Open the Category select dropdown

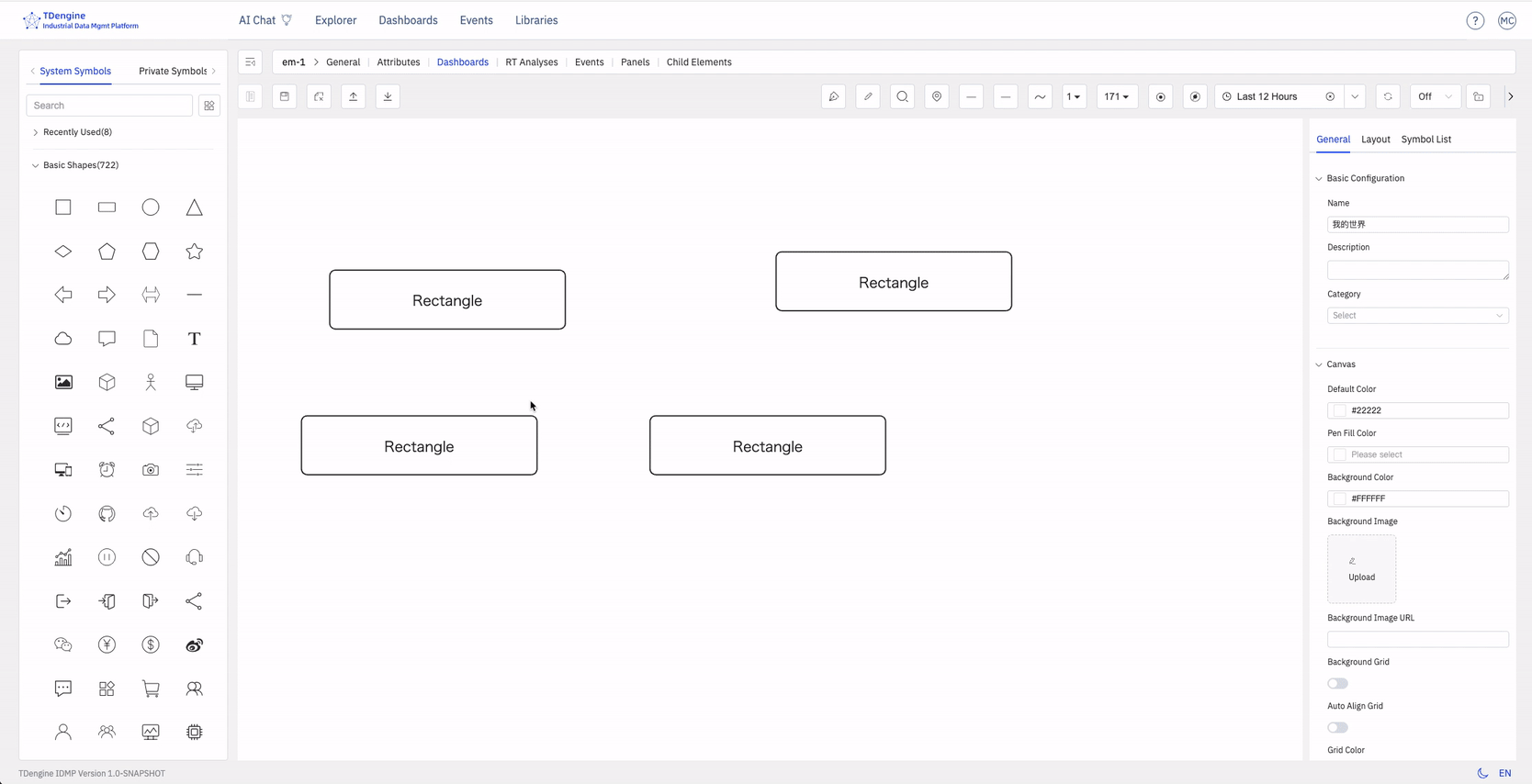[x=1417, y=315]
